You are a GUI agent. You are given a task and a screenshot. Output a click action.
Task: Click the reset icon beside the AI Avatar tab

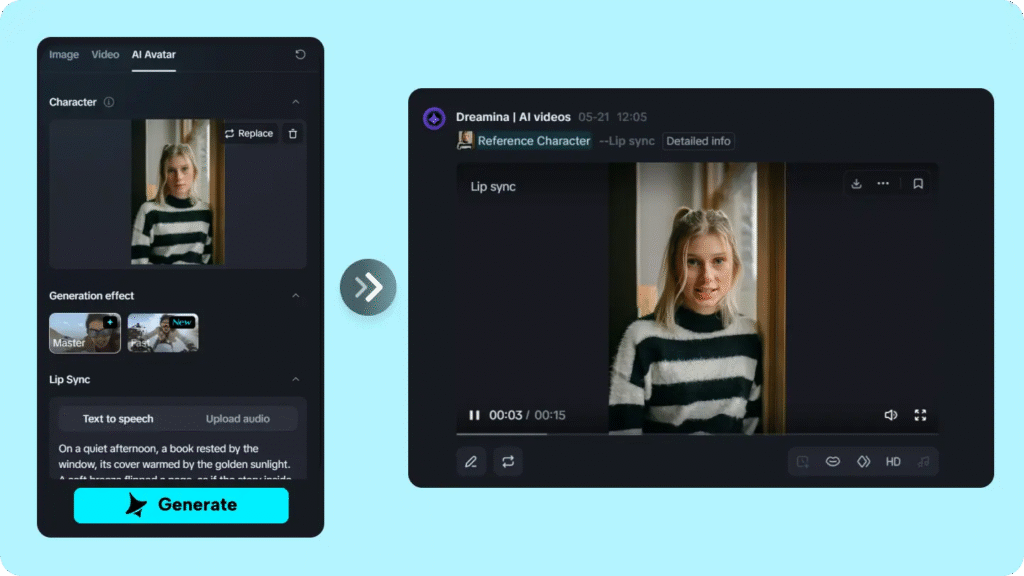pyautogui.click(x=300, y=55)
